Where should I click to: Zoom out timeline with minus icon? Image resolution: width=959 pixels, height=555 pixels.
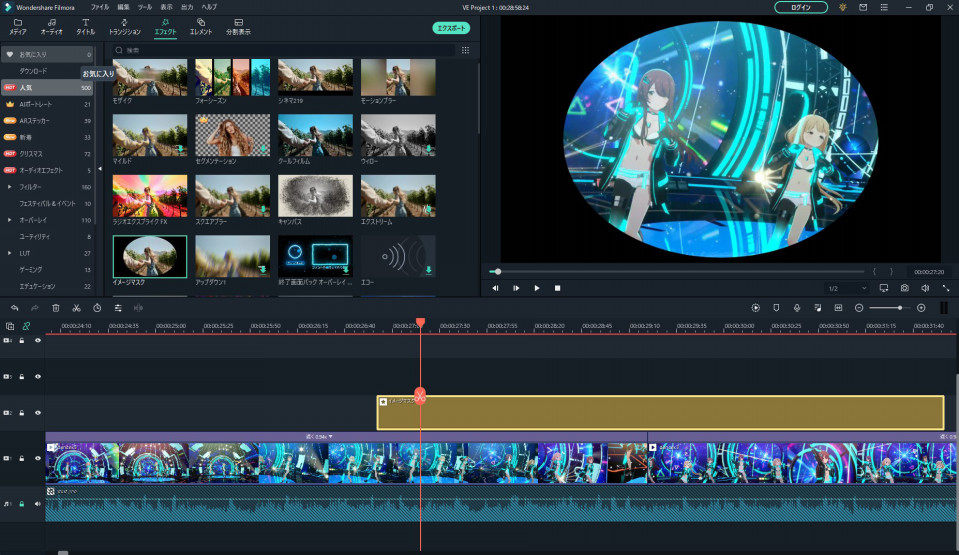[x=859, y=308]
